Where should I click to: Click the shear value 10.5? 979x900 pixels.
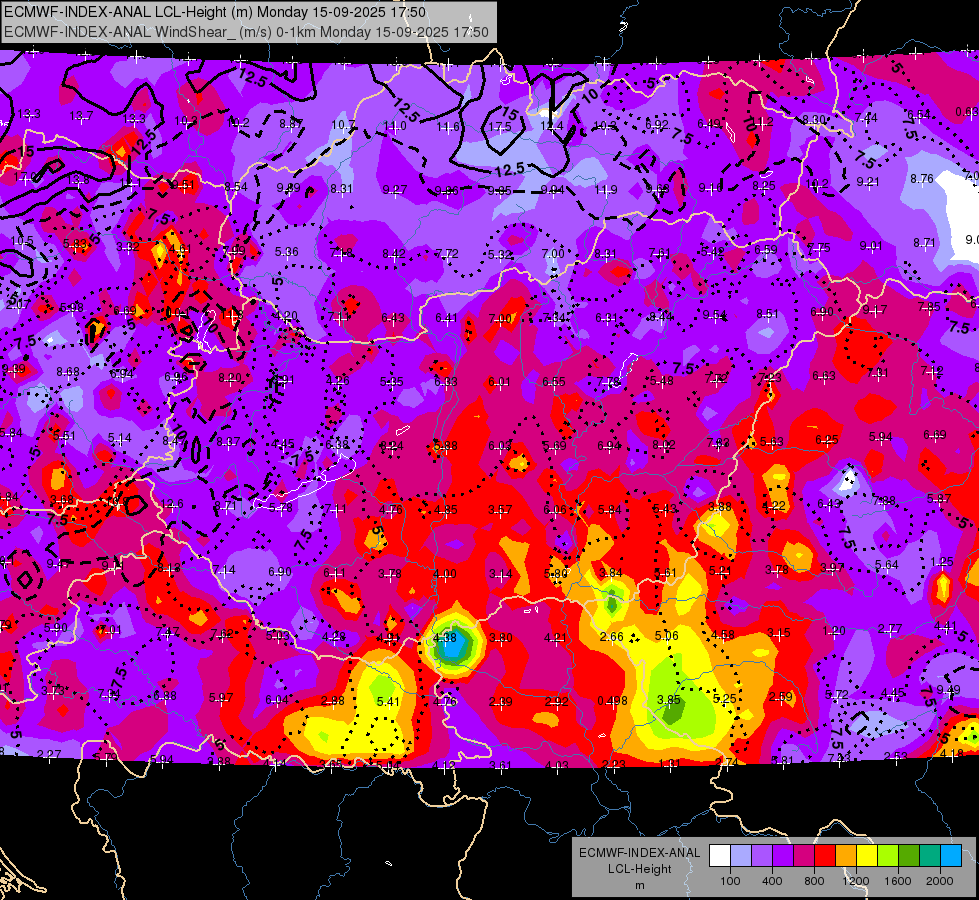click(x=21, y=240)
